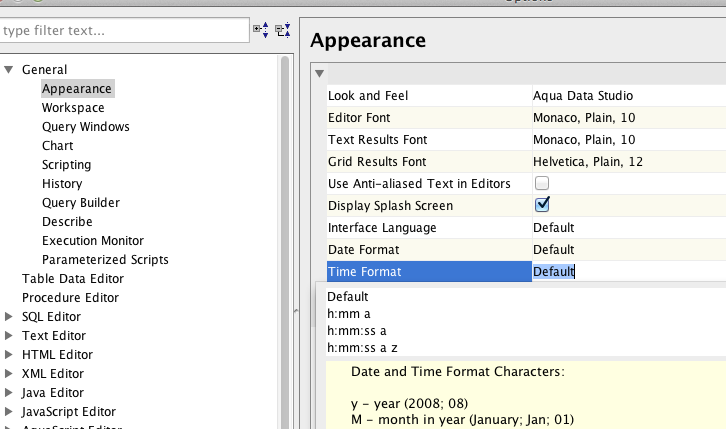
Task: Click Grid Results Font value Helvetica, Plain, 12
Action: [x=588, y=162]
